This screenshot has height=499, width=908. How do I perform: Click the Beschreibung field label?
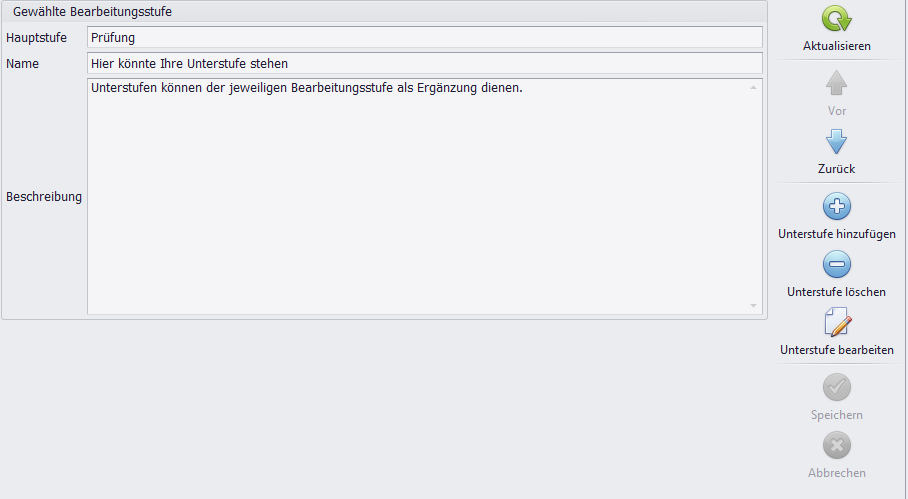(x=44, y=197)
